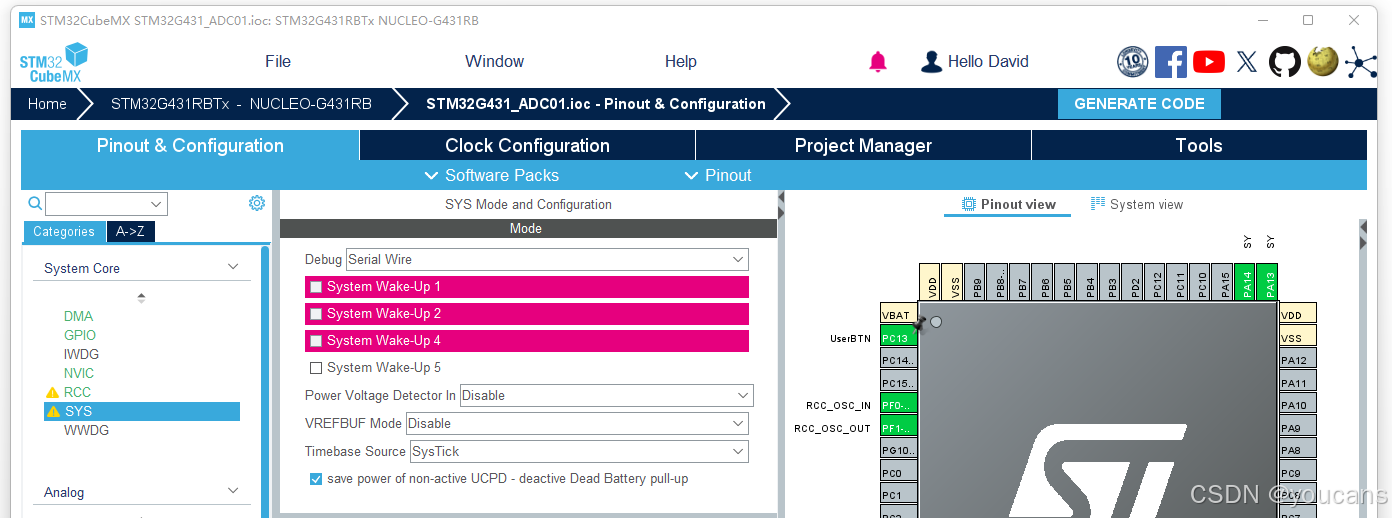Select the PA10 pin
The height and width of the screenshot is (518, 1392).
click(1298, 405)
